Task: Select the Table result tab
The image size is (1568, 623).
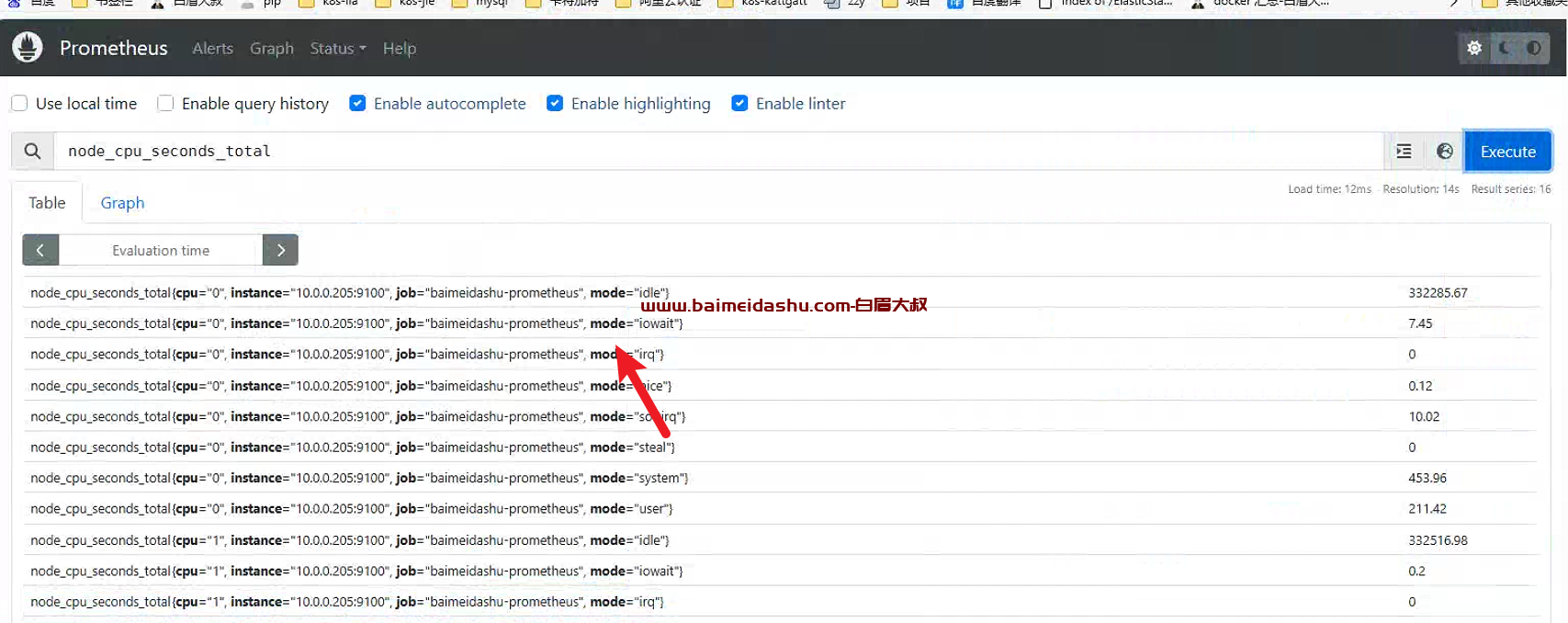Action: [x=47, y=202]
